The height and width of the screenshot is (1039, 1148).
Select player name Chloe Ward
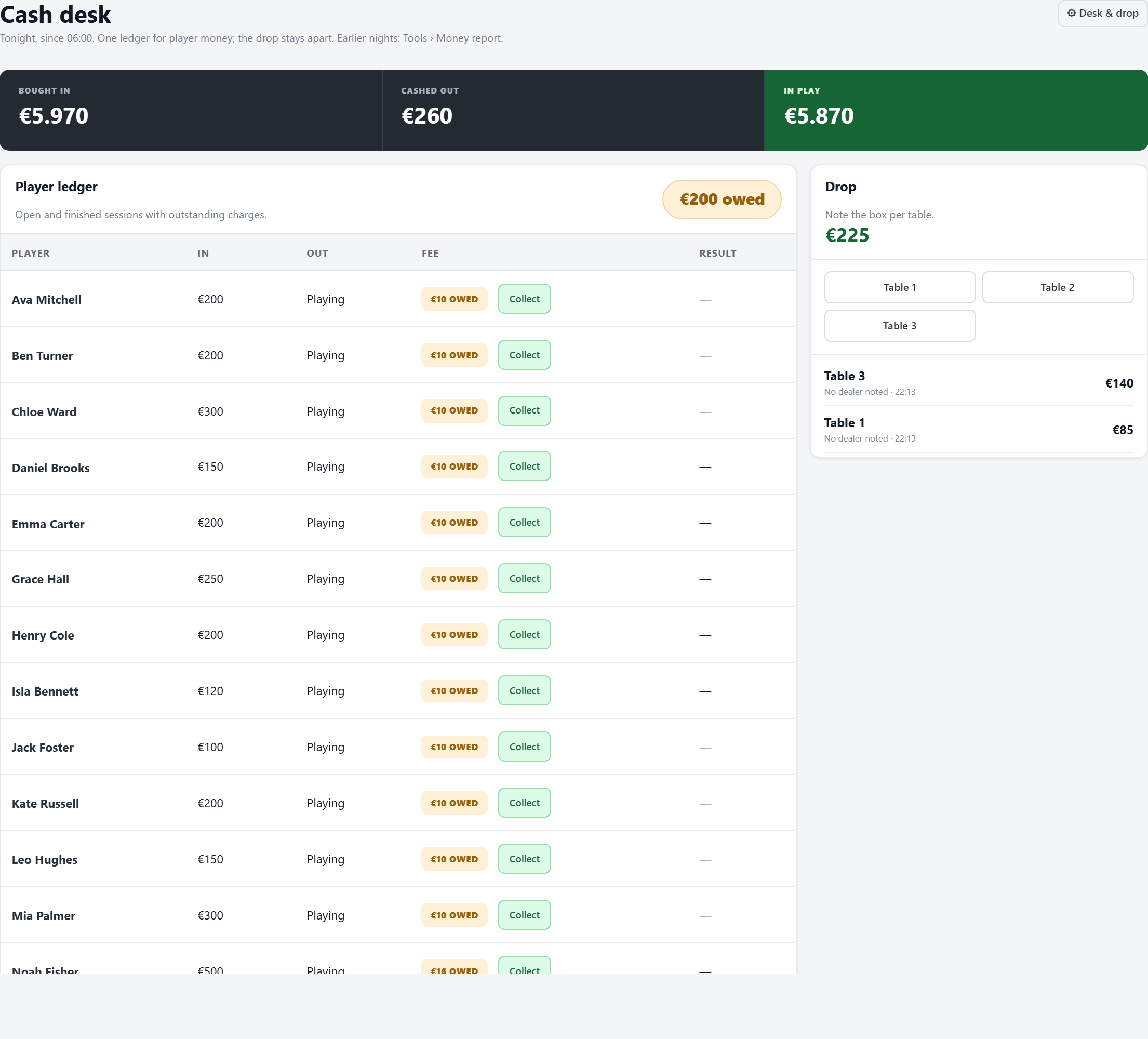pos(44,412)
